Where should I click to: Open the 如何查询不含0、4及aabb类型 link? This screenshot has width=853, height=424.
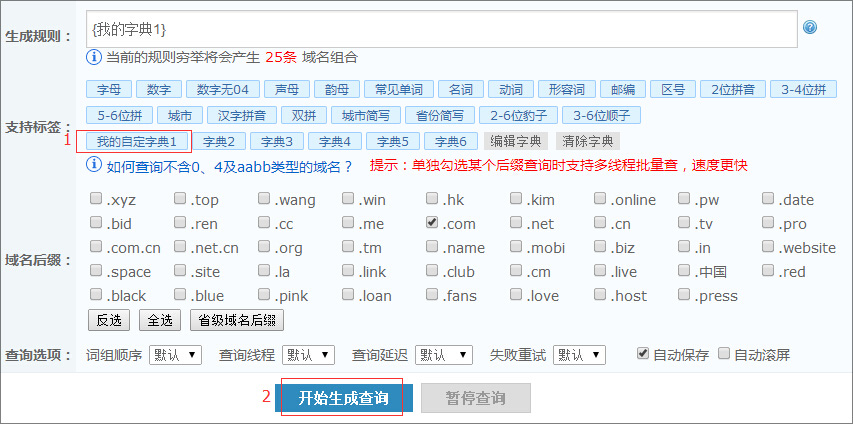(x=230, y=166)
